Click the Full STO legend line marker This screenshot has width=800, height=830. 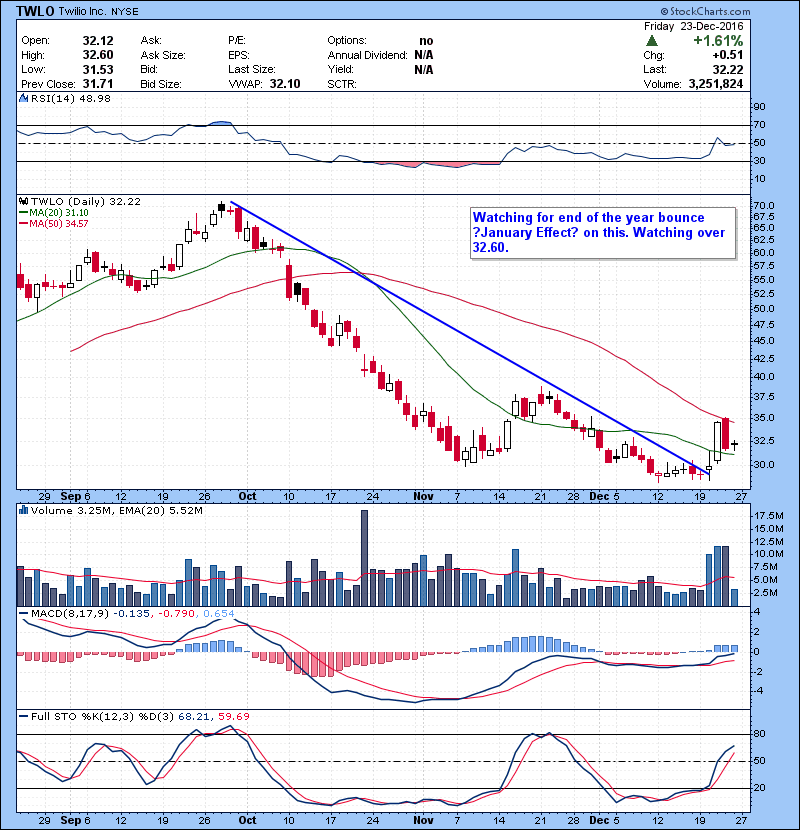tap(24, 716)
